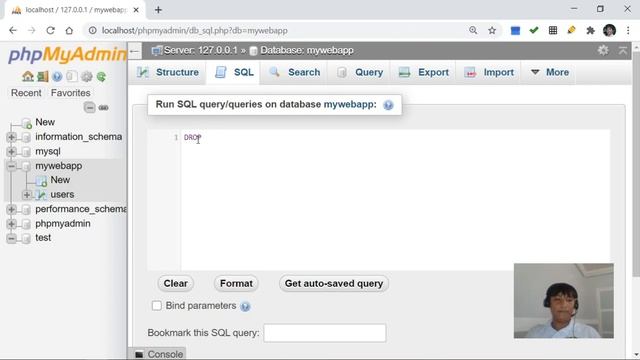Expand phpmyadmin database node
Viewport: 640px width, 360px height.
11,224
